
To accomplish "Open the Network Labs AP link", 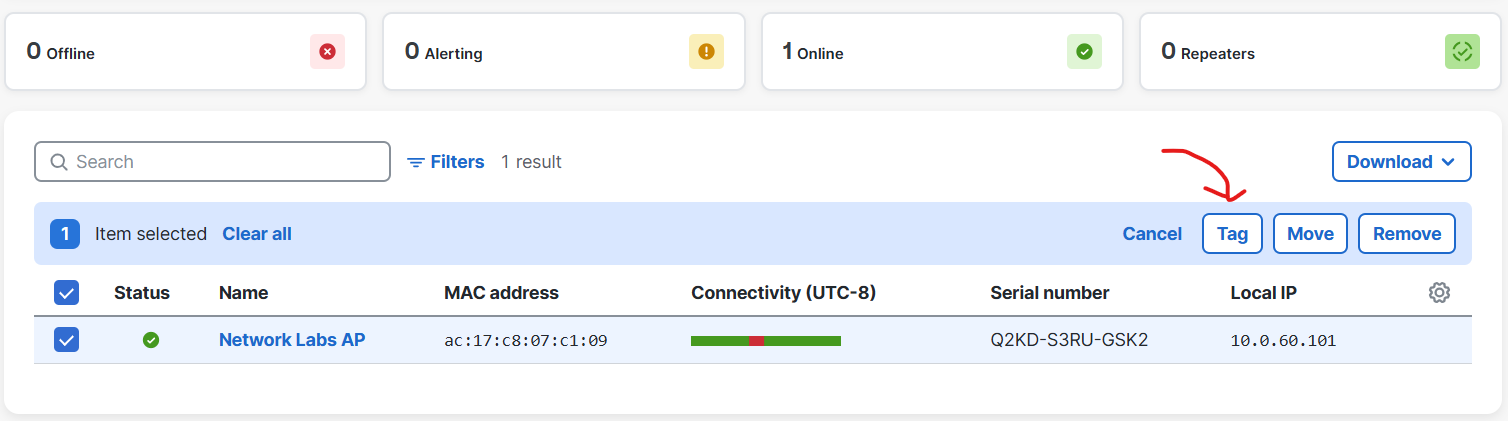I will [x=292, y=340].
